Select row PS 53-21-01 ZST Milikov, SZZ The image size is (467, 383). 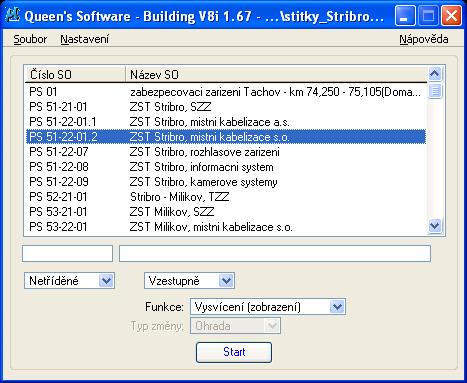(x=226, y=212)
